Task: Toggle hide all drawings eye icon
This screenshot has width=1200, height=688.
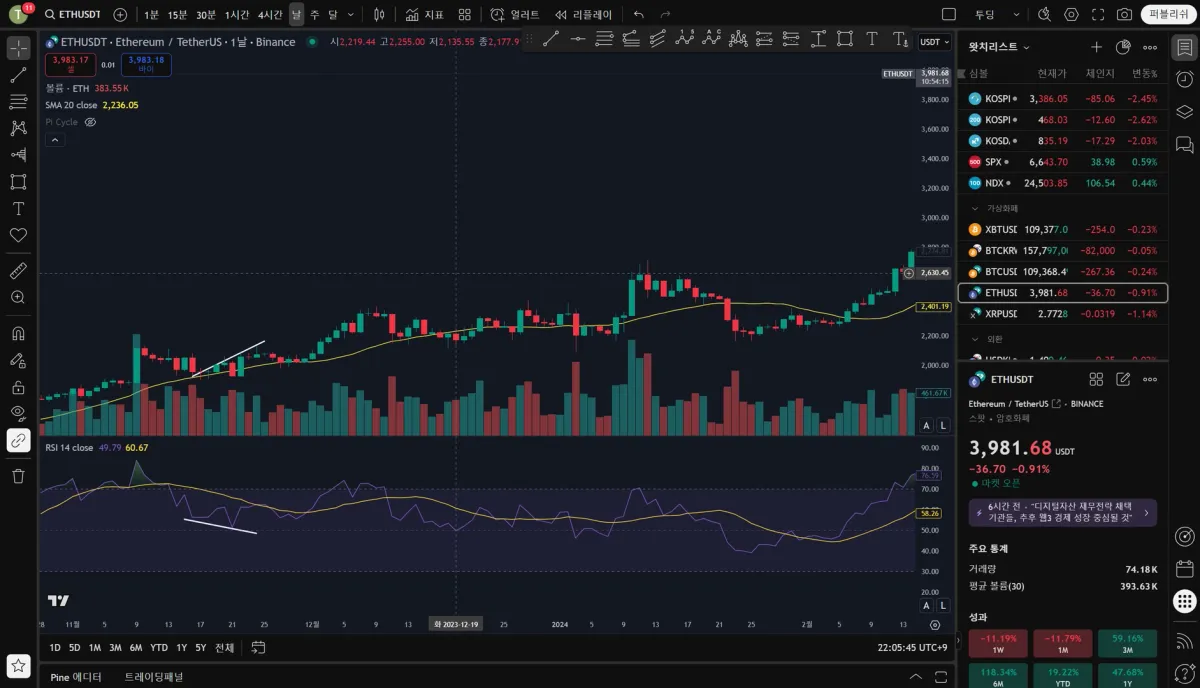Action: (x=18, y=413)
